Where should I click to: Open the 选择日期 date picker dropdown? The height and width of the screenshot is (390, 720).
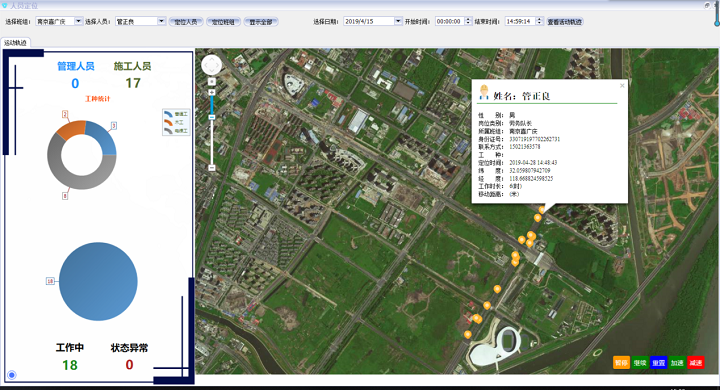[398, 21]
